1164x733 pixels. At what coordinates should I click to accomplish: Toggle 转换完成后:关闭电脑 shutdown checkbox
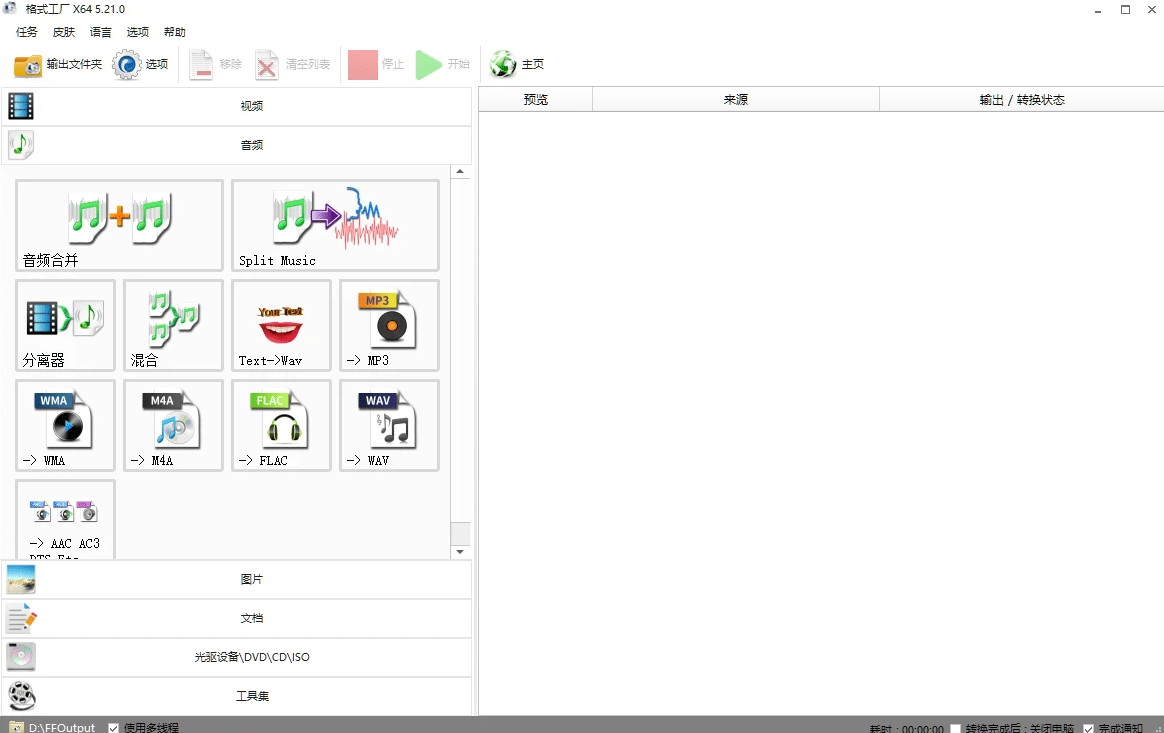955,729
